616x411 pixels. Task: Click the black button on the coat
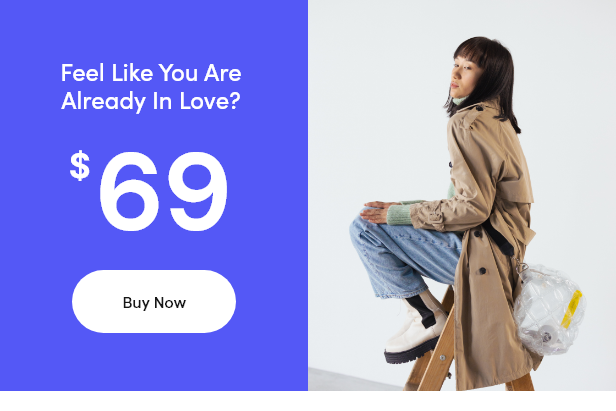point(482,271)
